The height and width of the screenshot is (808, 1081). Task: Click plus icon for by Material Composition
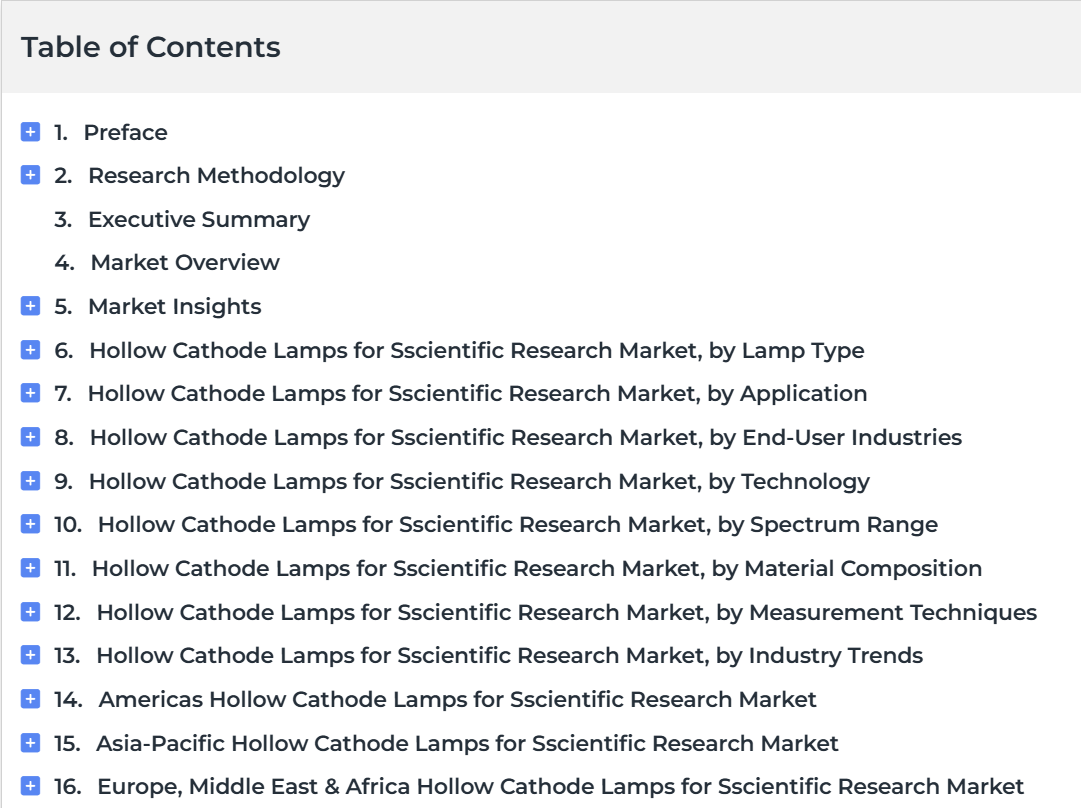coord(30,568)
